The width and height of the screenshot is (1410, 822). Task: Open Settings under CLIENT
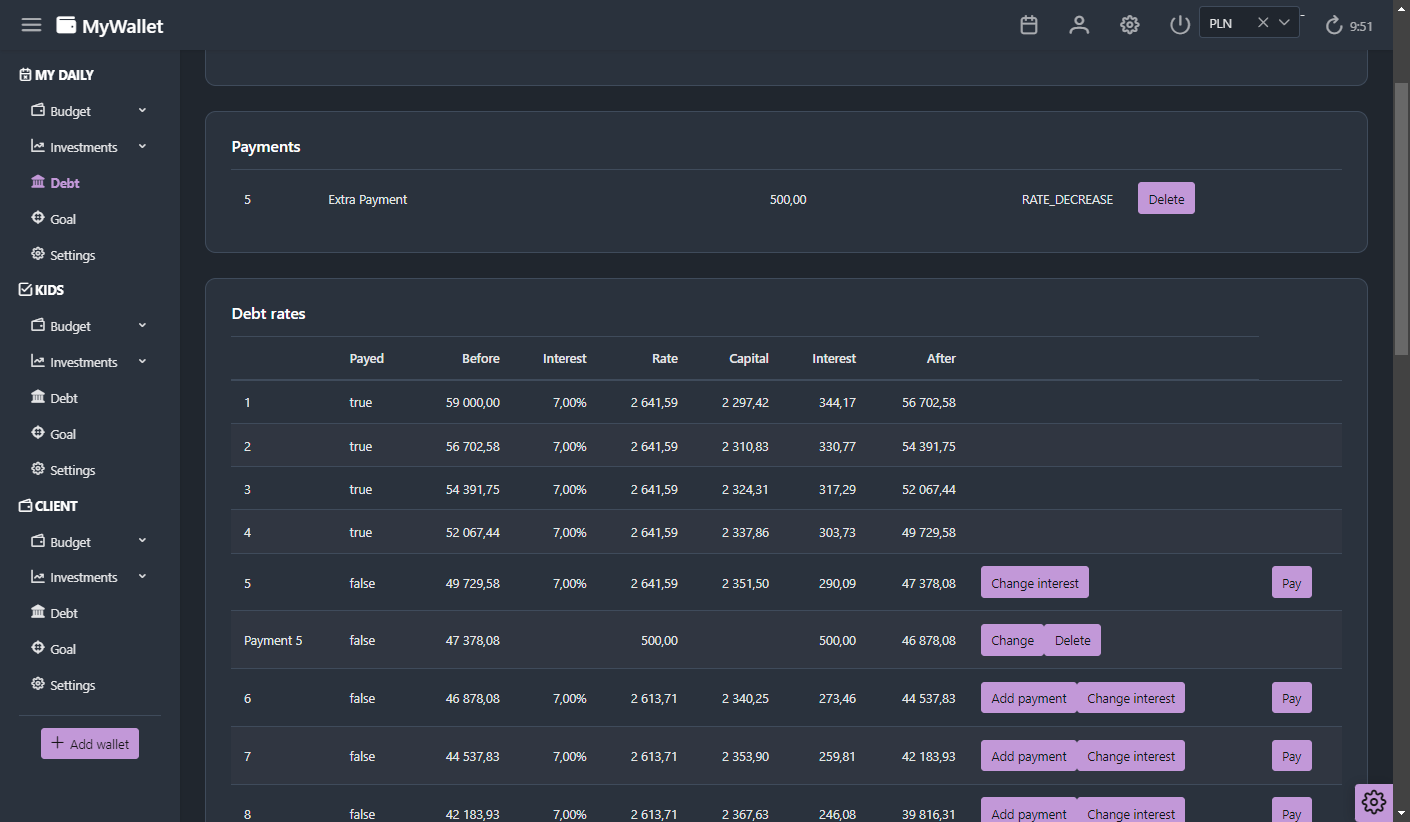(63, 685)
